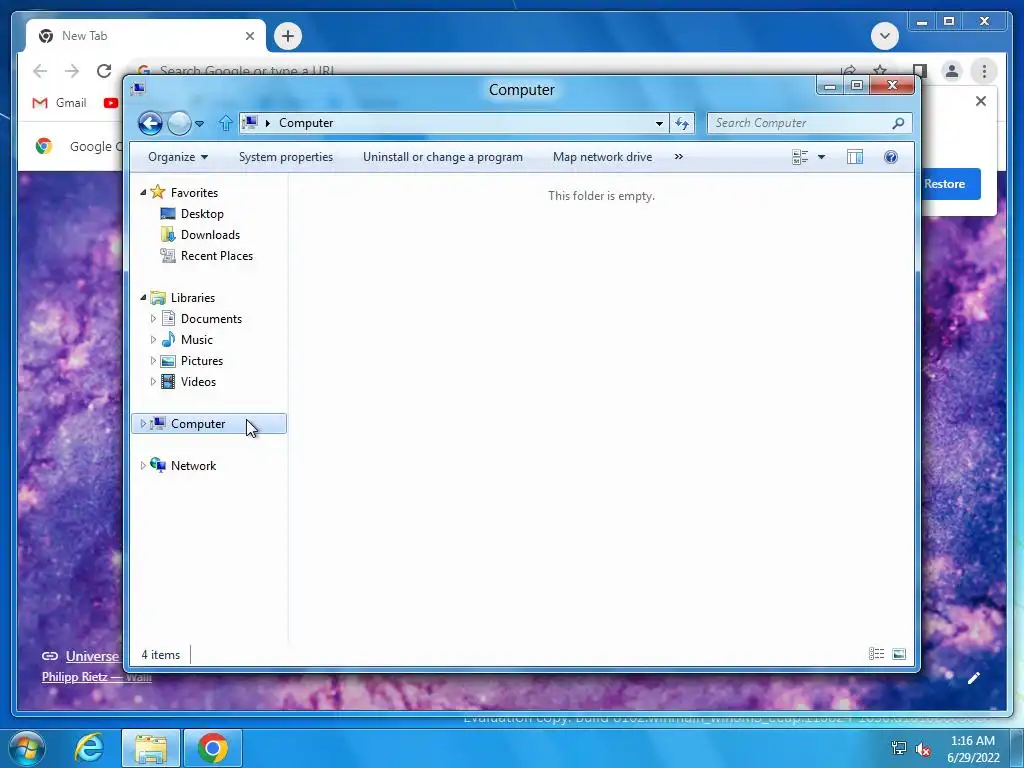Open the address bar previous locations dropdown
The image size is (1024, 768).
[x=659, y=123]
